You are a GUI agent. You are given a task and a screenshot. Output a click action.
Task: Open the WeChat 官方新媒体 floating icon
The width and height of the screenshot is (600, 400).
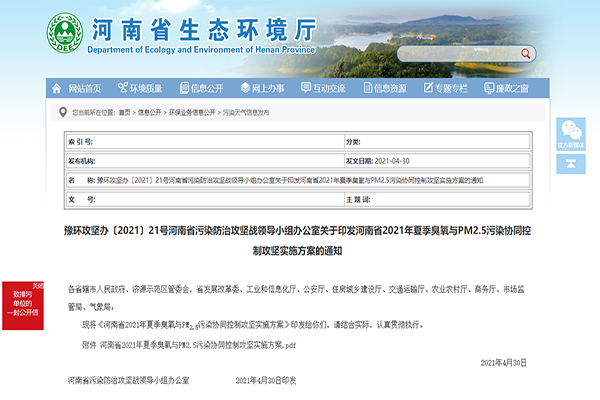pos(571,133)
